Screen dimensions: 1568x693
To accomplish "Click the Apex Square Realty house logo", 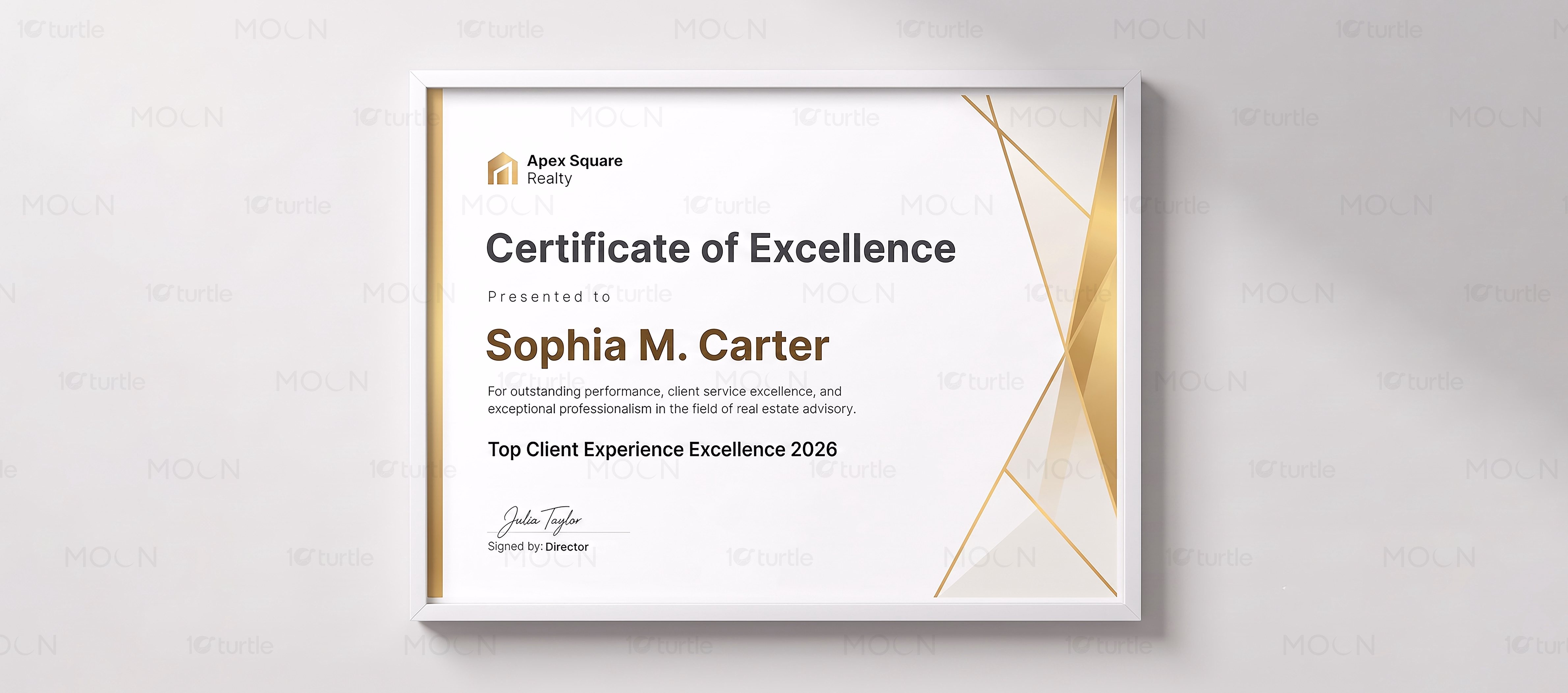I will [503, 168].
